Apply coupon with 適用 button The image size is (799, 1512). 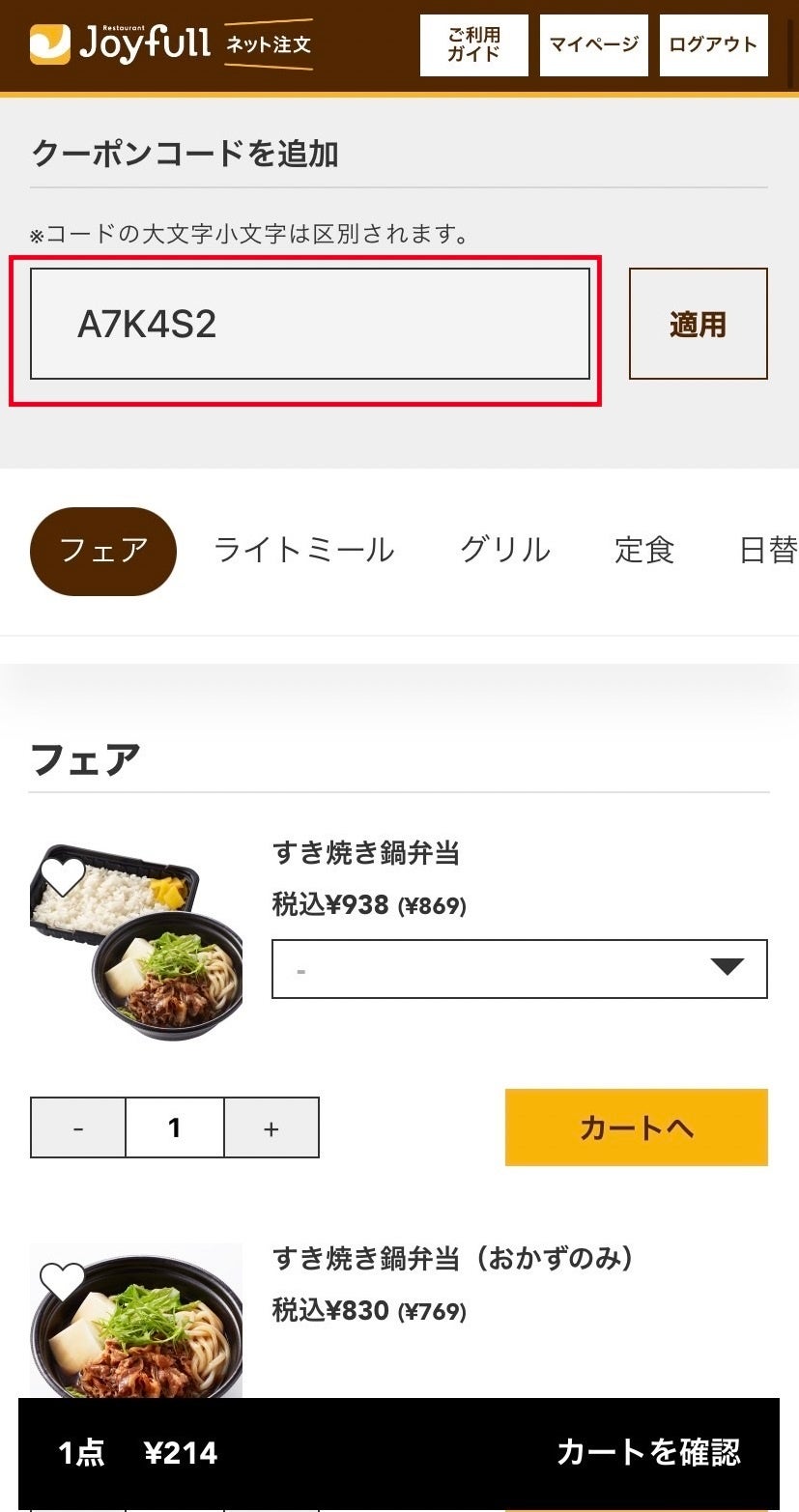[699, 324]
